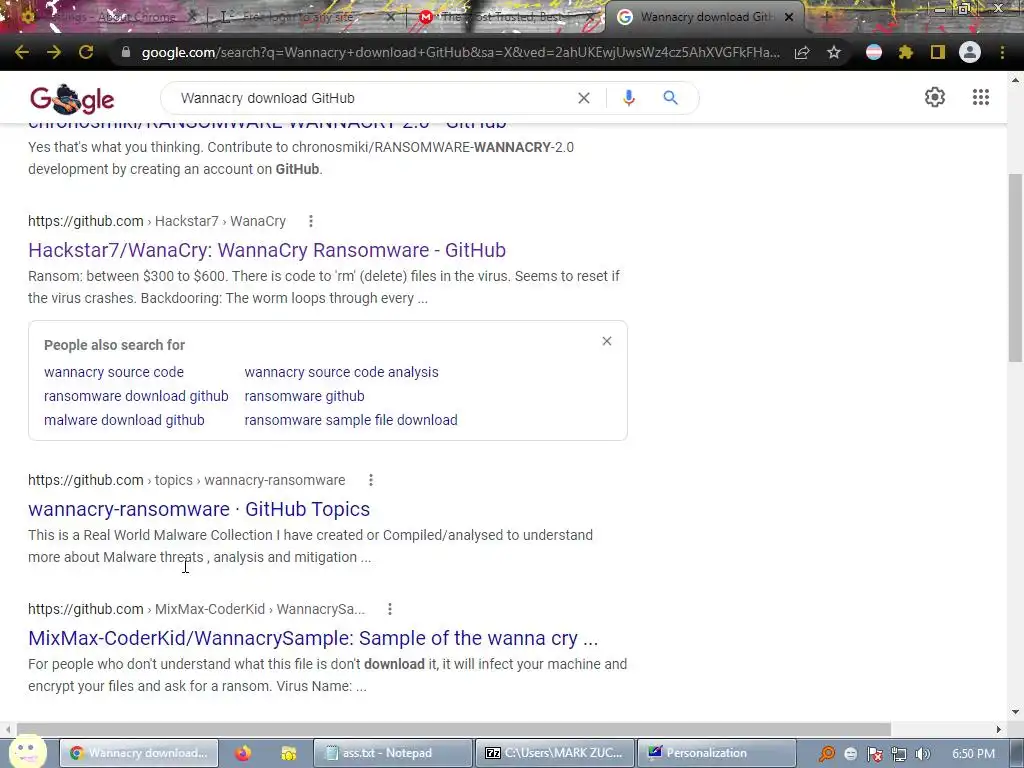Screen dimensions: 1024x768
Task: Switch to ass.txt - Notepad window
Action: click(x=392, y=753)
